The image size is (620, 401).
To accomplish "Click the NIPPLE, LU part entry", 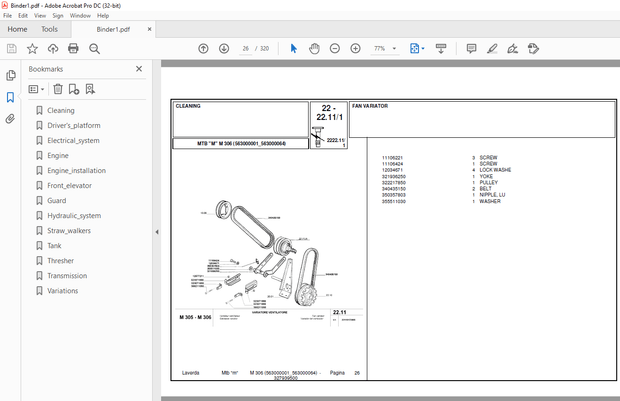I will coord(492,195).
